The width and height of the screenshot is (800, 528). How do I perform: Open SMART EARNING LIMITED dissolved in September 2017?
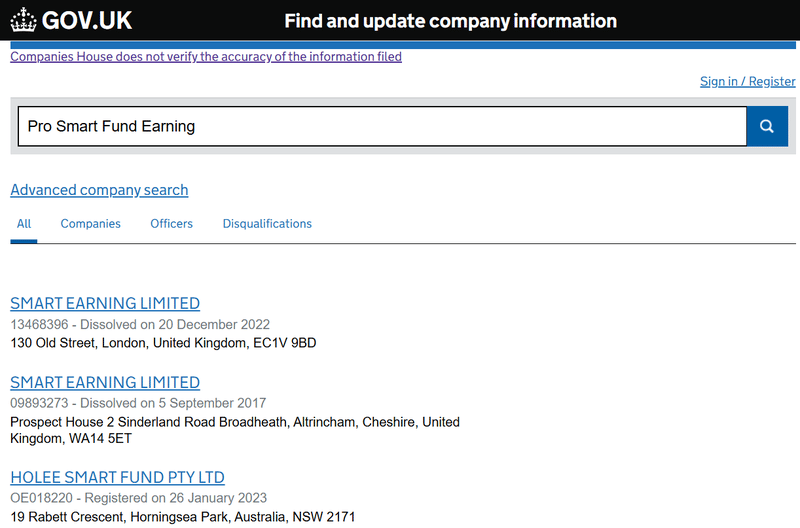click(105, 382)
